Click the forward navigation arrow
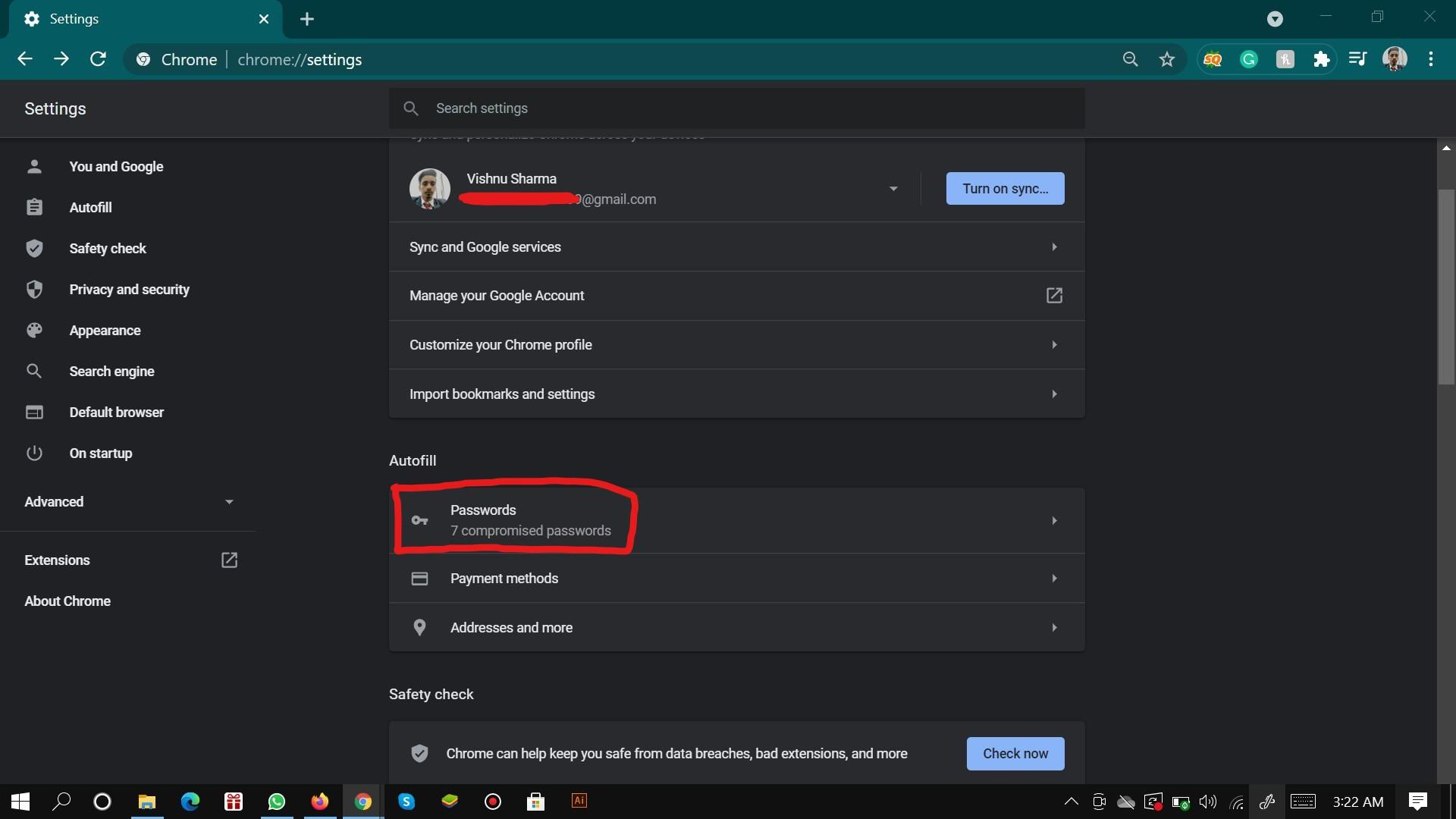 (61, 59)
